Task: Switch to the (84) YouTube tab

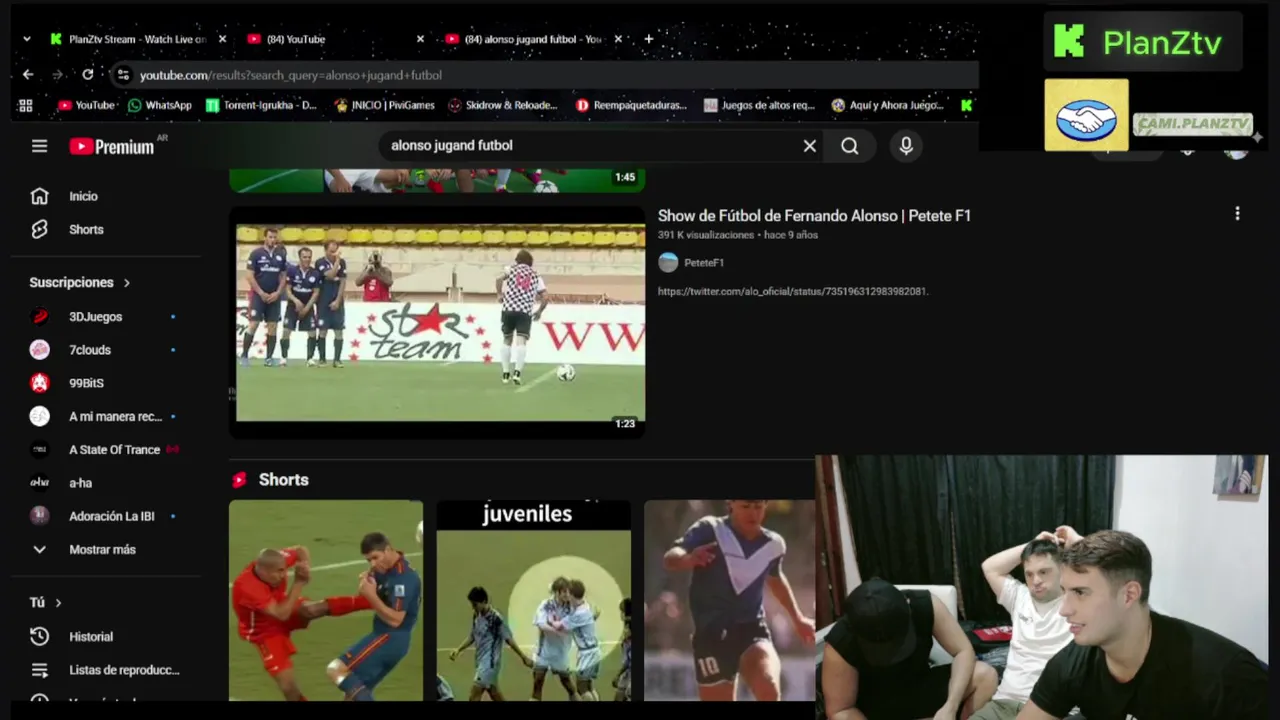Action: [296, 39]
